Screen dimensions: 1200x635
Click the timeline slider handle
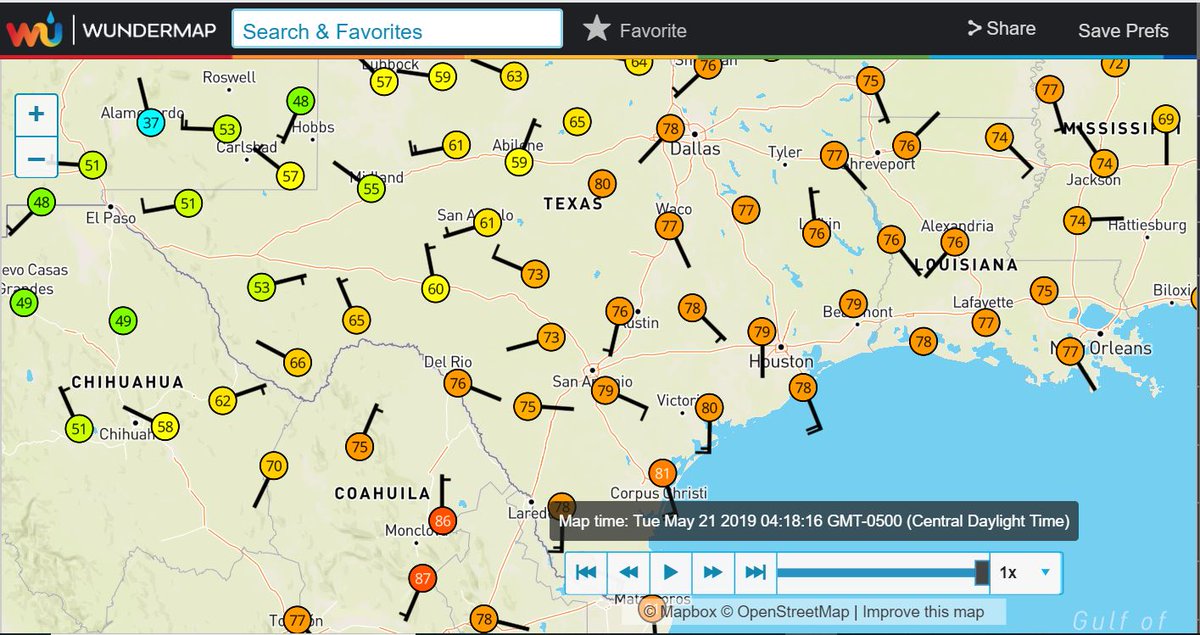click(982, 572)
